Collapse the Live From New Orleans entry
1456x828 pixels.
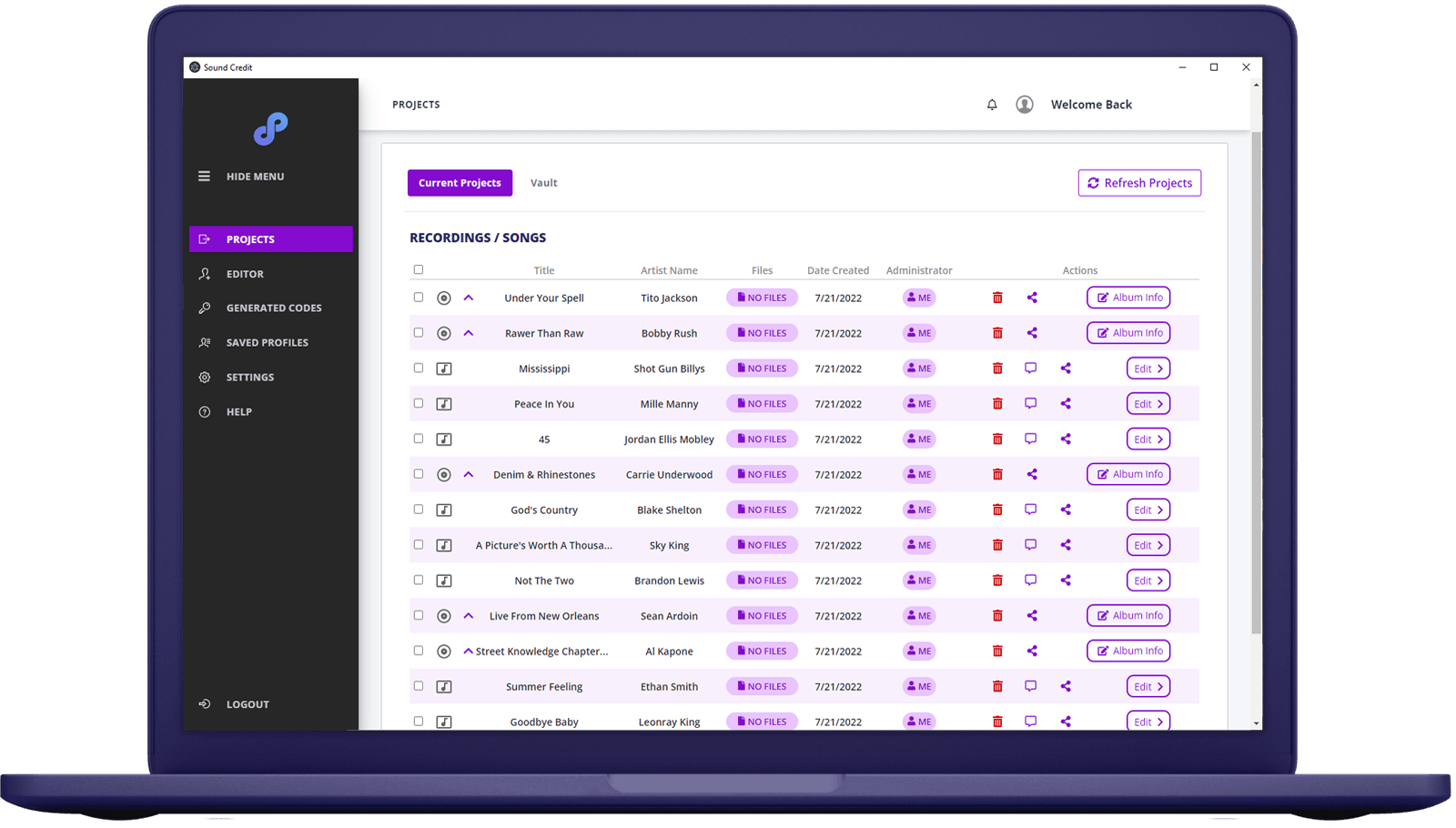tap(469, 616)
